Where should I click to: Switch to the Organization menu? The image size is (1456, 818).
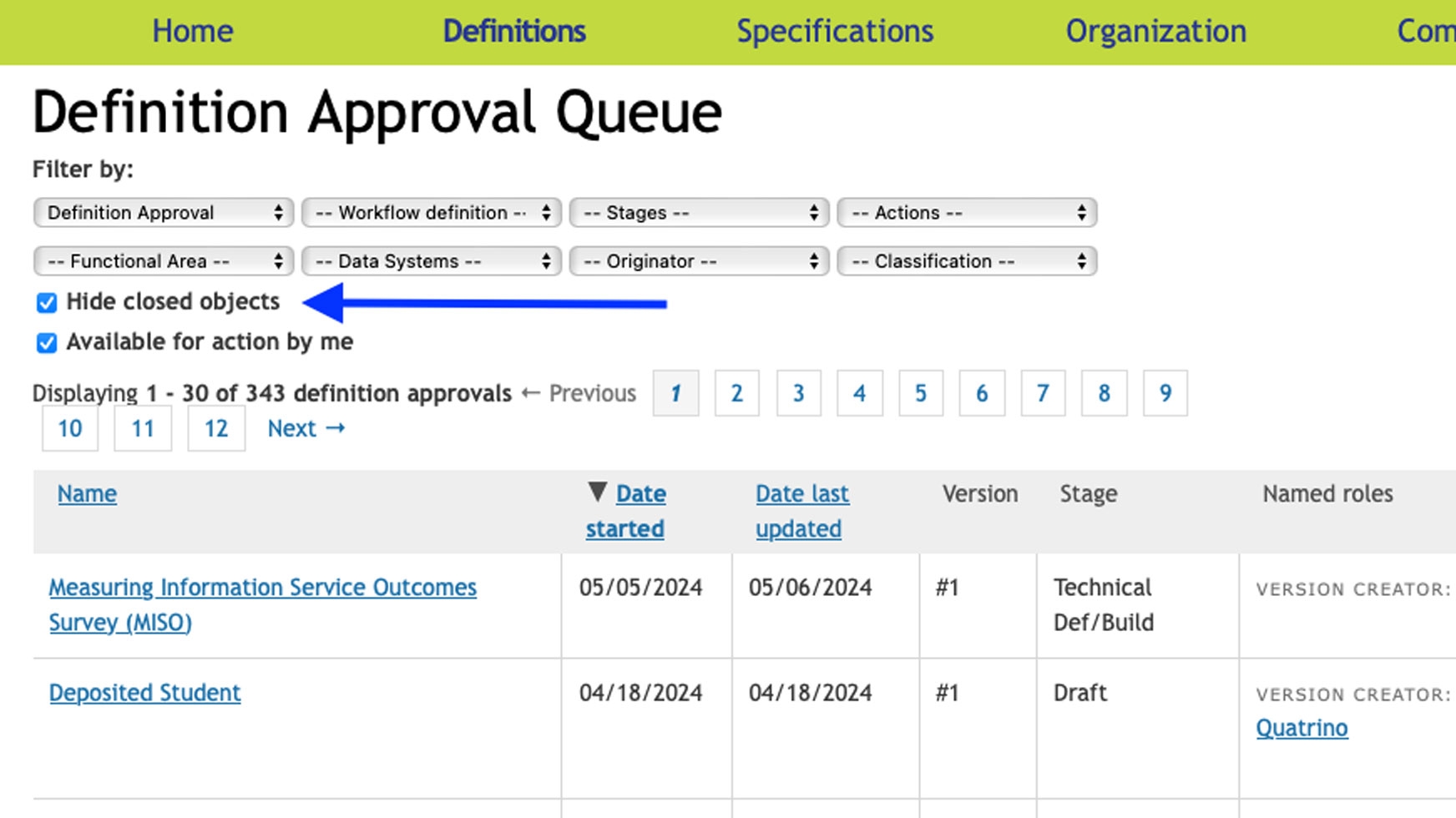[x=1155, y=31]
